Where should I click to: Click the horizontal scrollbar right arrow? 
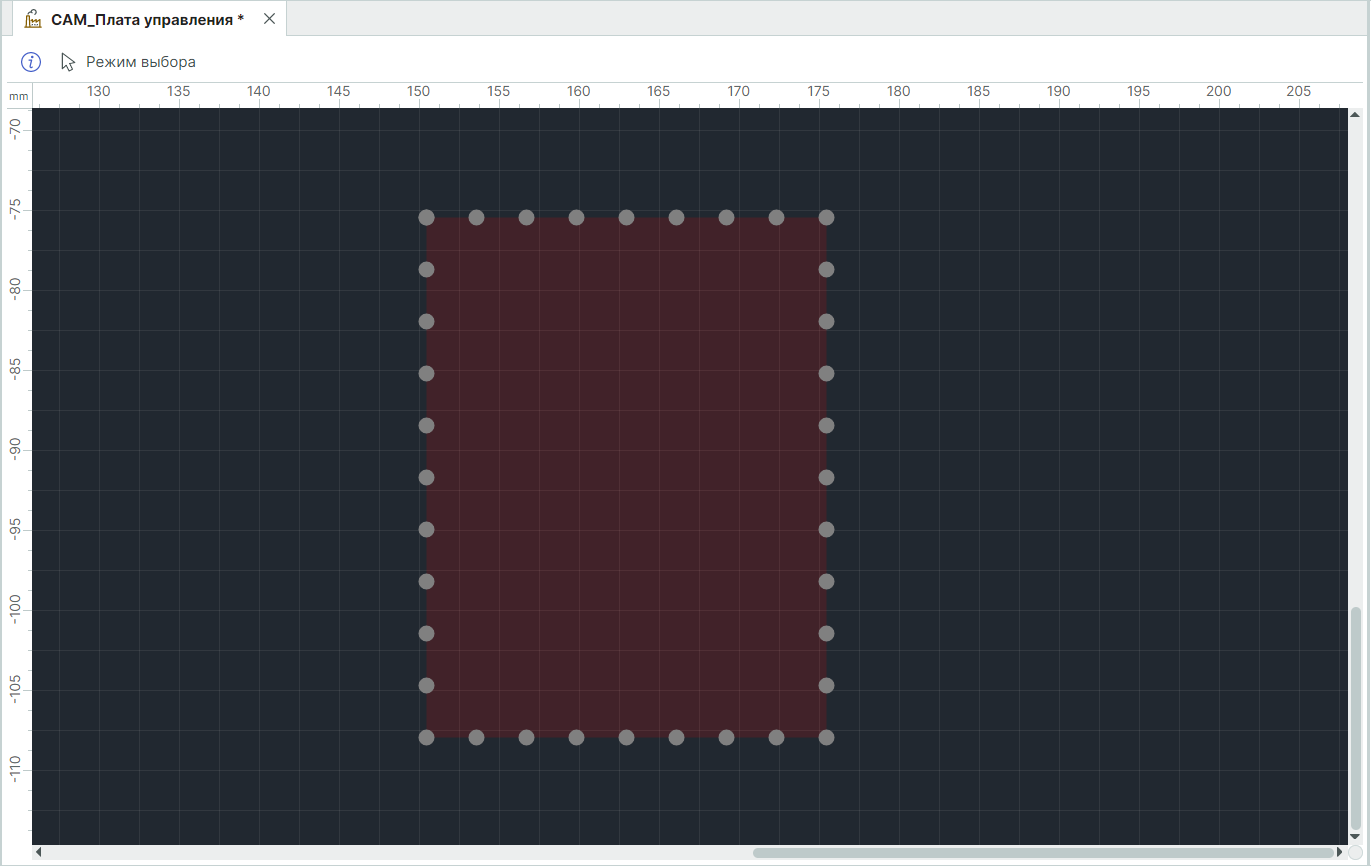pyautogui.click(x=1340, y=853)
